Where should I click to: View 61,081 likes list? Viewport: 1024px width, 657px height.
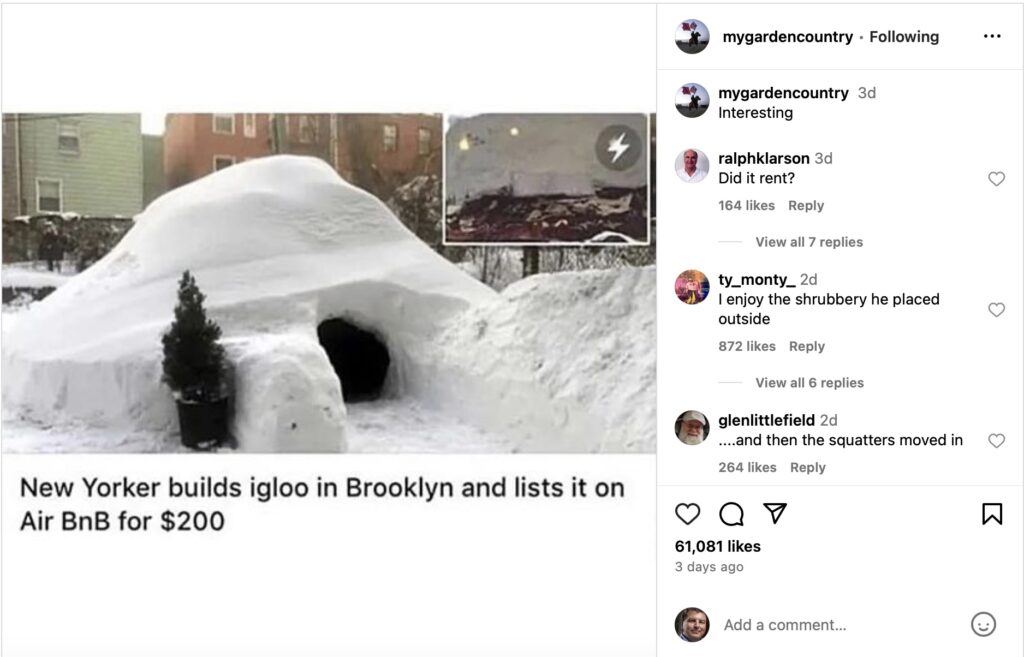(x=718, y=546)
